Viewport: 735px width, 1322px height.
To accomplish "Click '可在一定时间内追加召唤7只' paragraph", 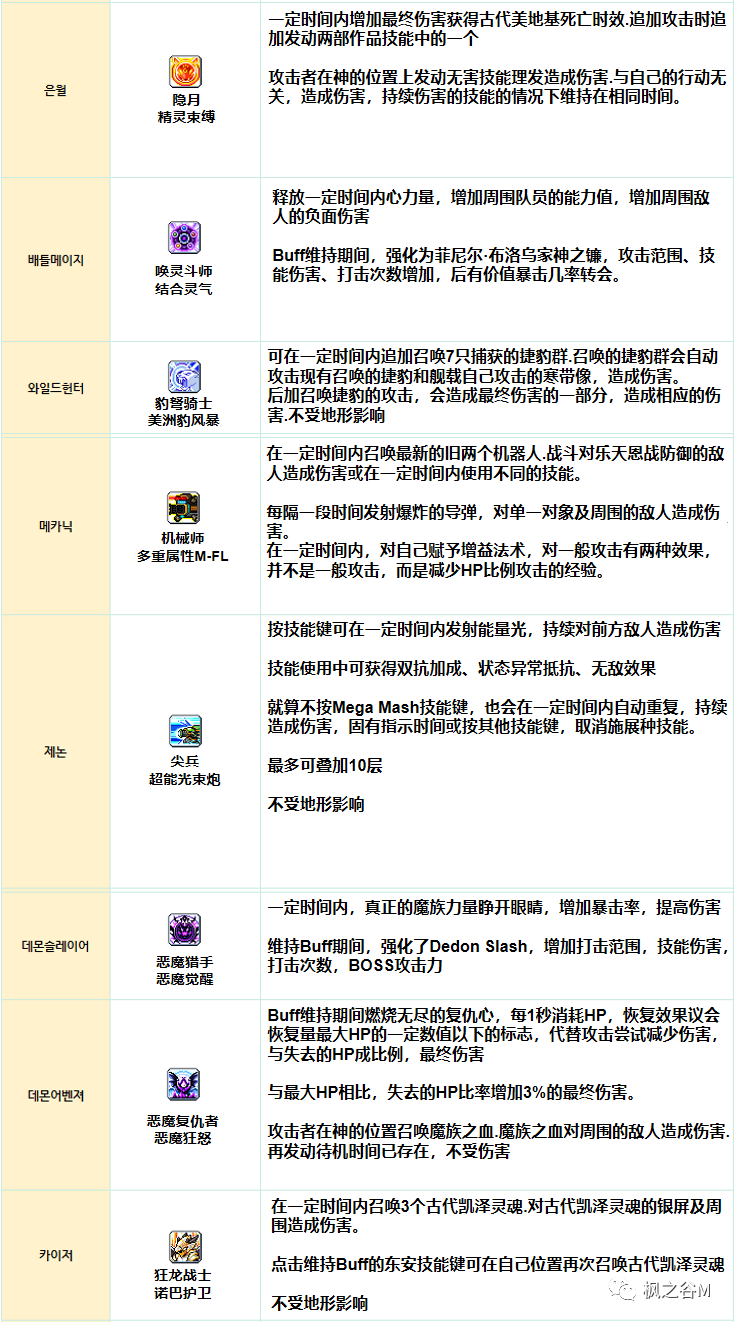I will (x=496, y=386).
